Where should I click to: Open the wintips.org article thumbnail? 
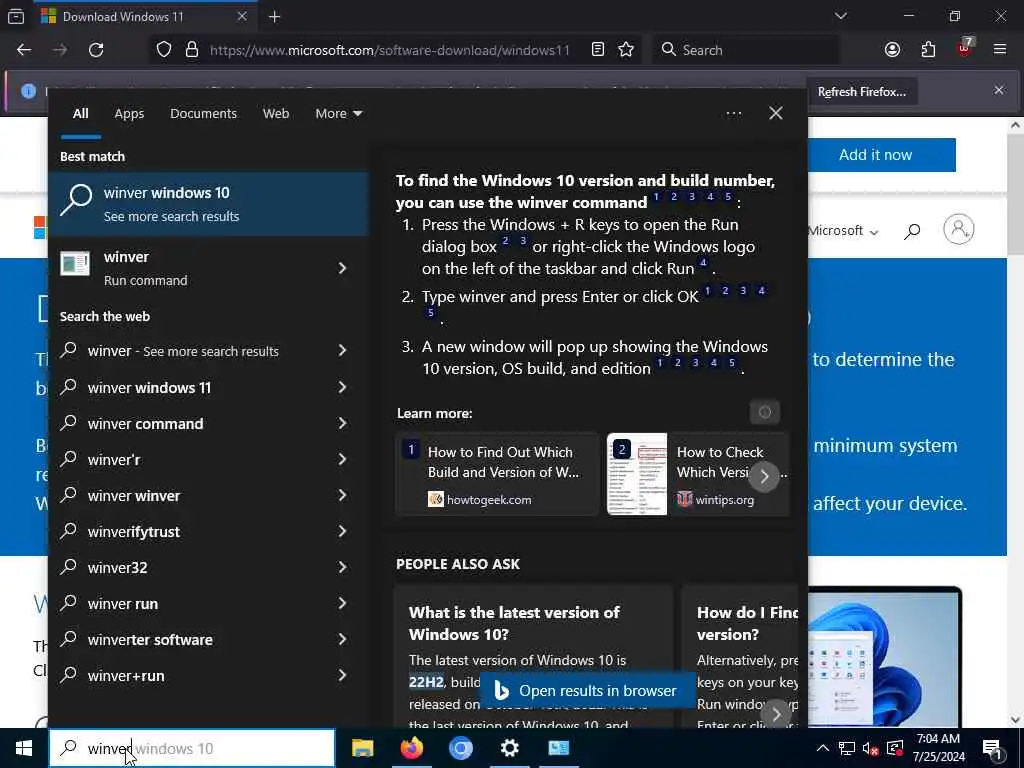(x=637, y=474)
